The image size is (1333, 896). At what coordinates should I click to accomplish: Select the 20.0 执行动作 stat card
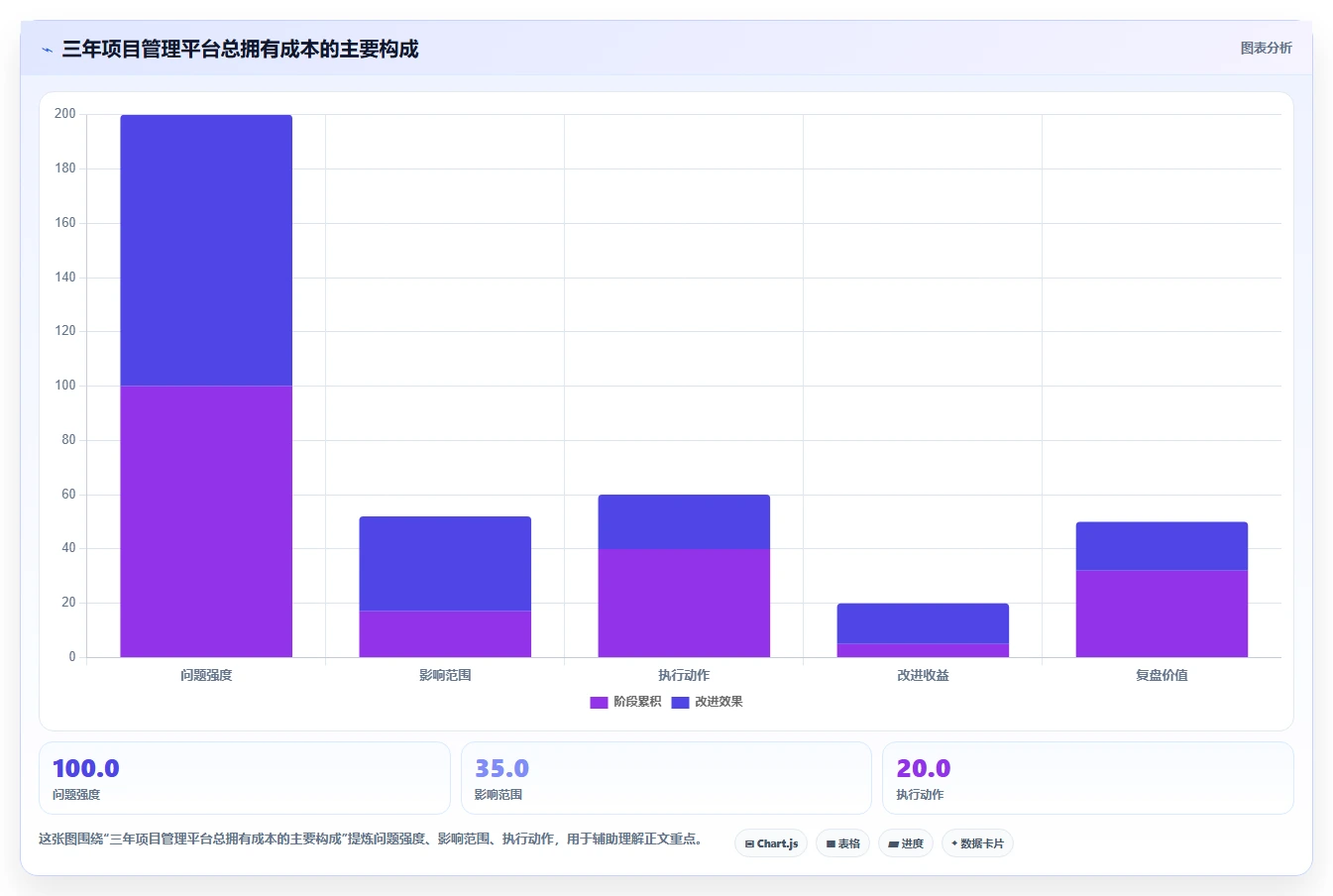[1088, 778]
